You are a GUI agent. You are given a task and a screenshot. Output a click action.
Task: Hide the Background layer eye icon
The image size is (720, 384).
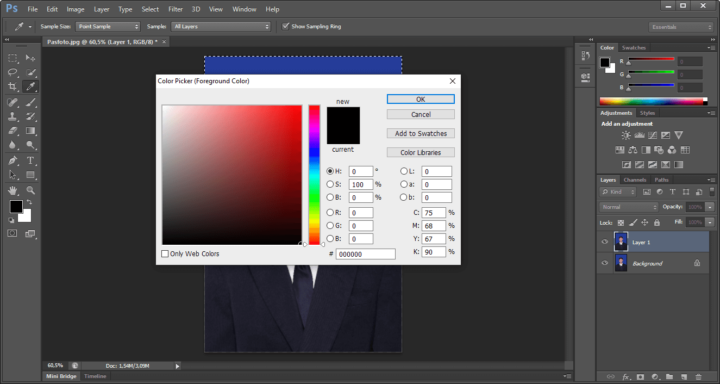[x=605, y=263]
